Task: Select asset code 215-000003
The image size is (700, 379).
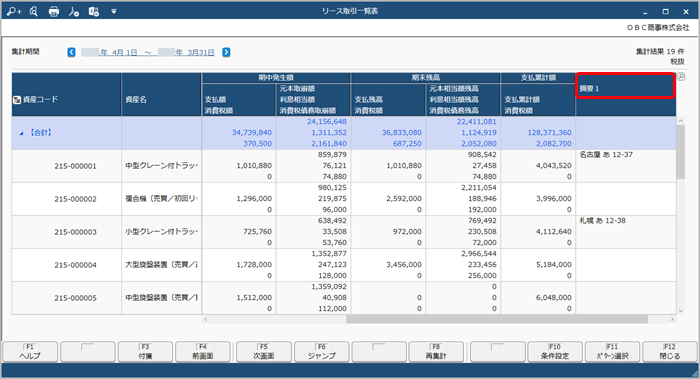Action: point(75,232)
